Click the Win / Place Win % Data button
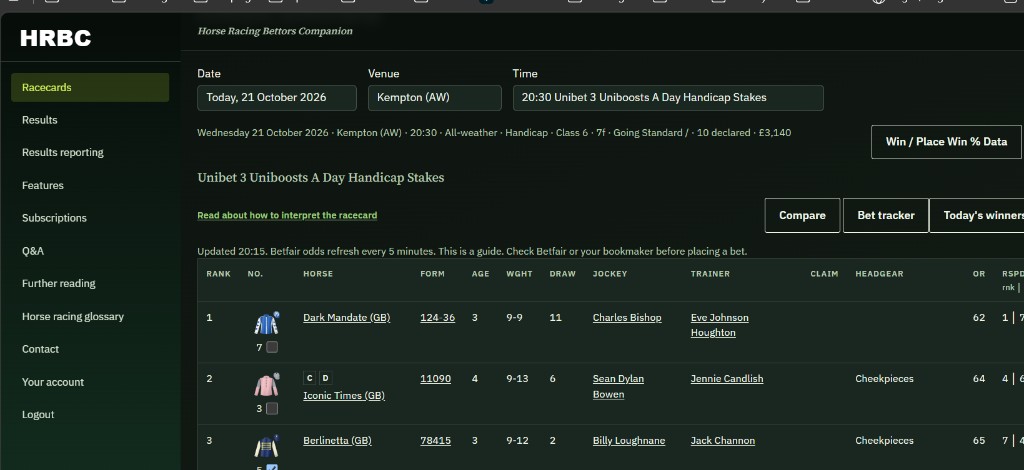Image resolution: width=1024 pixels, height=470 pixels. (946, 142)
